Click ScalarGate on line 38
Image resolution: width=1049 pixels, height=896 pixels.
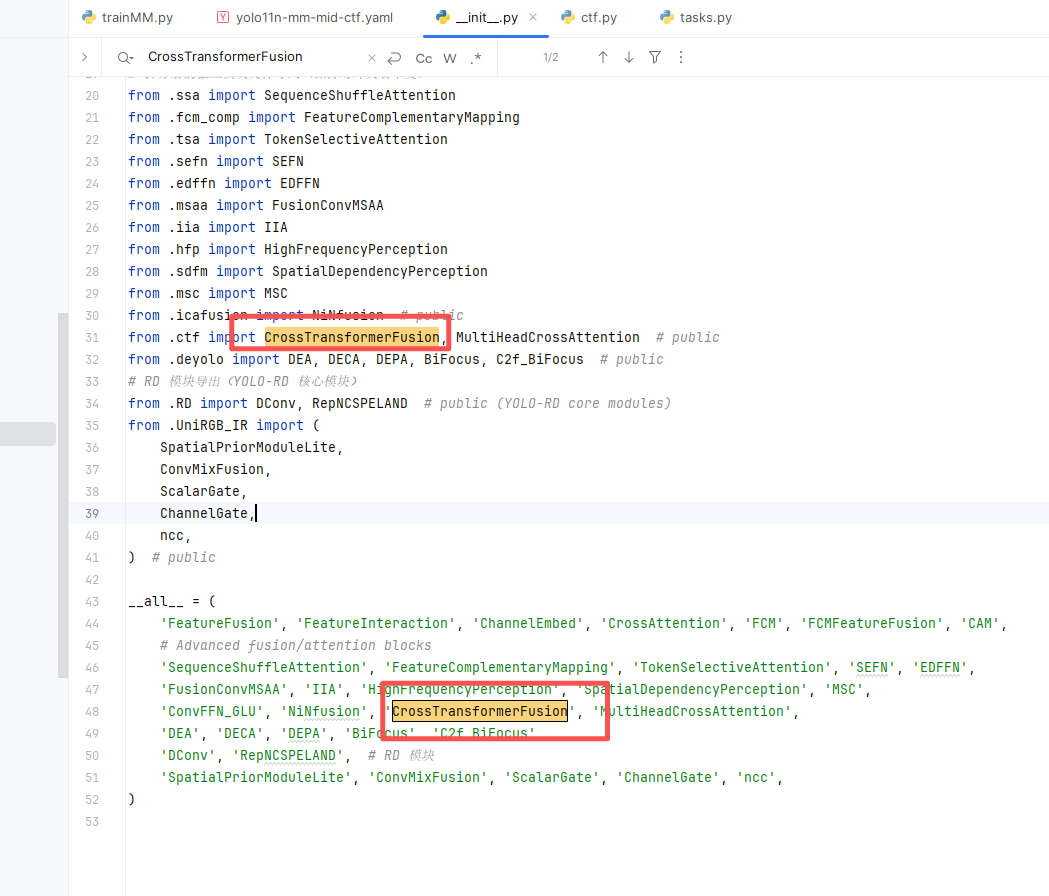200,492
